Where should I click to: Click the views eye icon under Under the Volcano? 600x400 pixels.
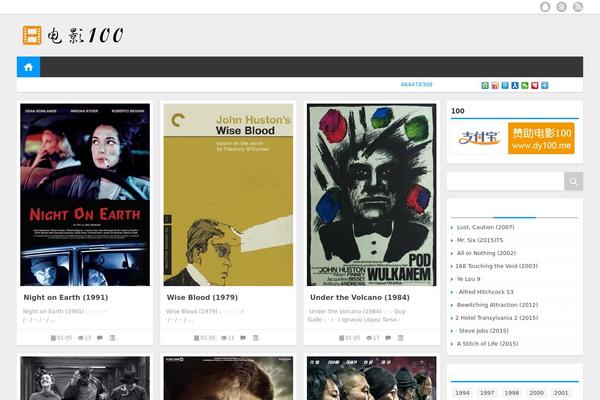[x=369, y=338]
